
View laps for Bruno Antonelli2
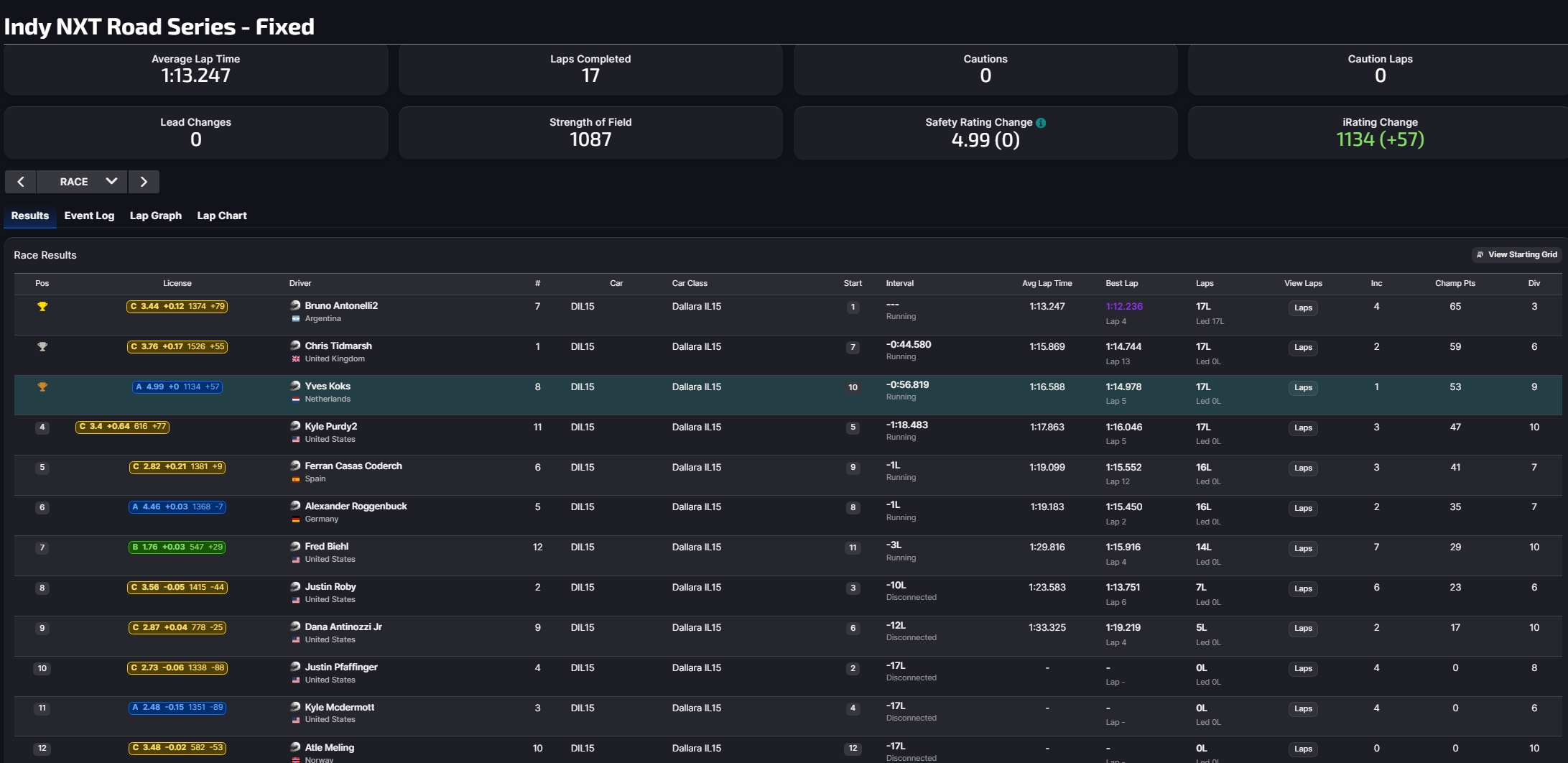(x=1303, y=307)
